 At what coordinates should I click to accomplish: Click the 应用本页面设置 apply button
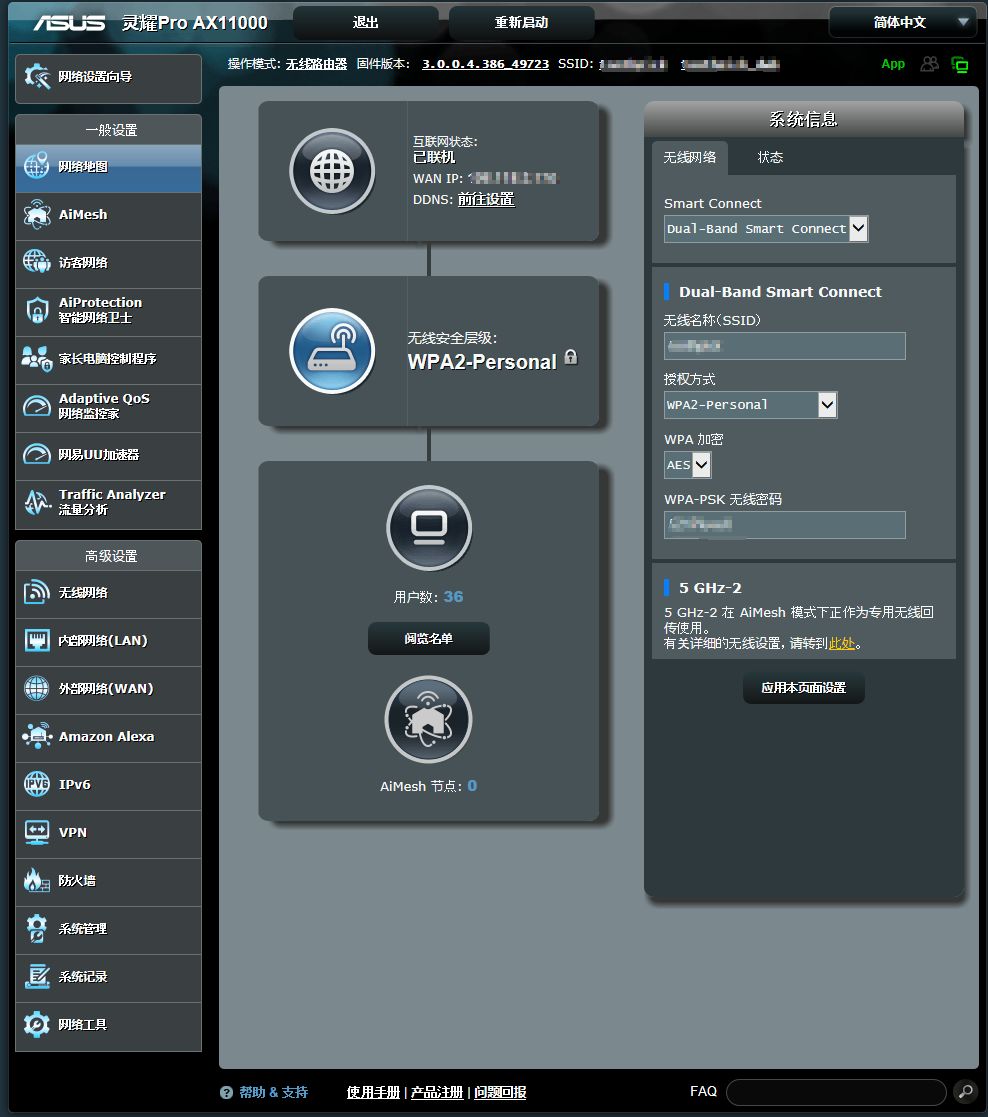coord(804,687)
